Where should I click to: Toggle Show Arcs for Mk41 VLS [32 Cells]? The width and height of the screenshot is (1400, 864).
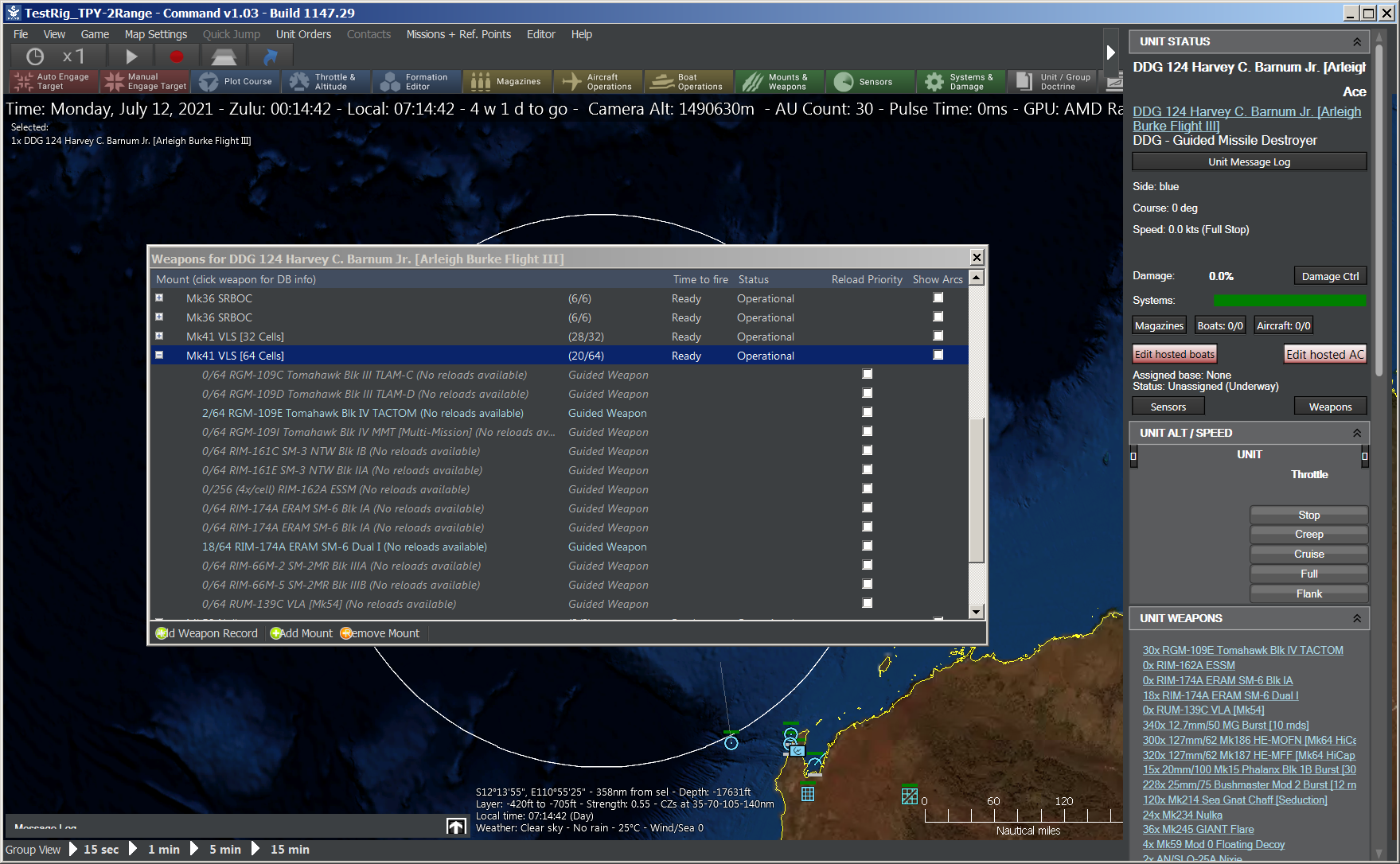[938, 336]
